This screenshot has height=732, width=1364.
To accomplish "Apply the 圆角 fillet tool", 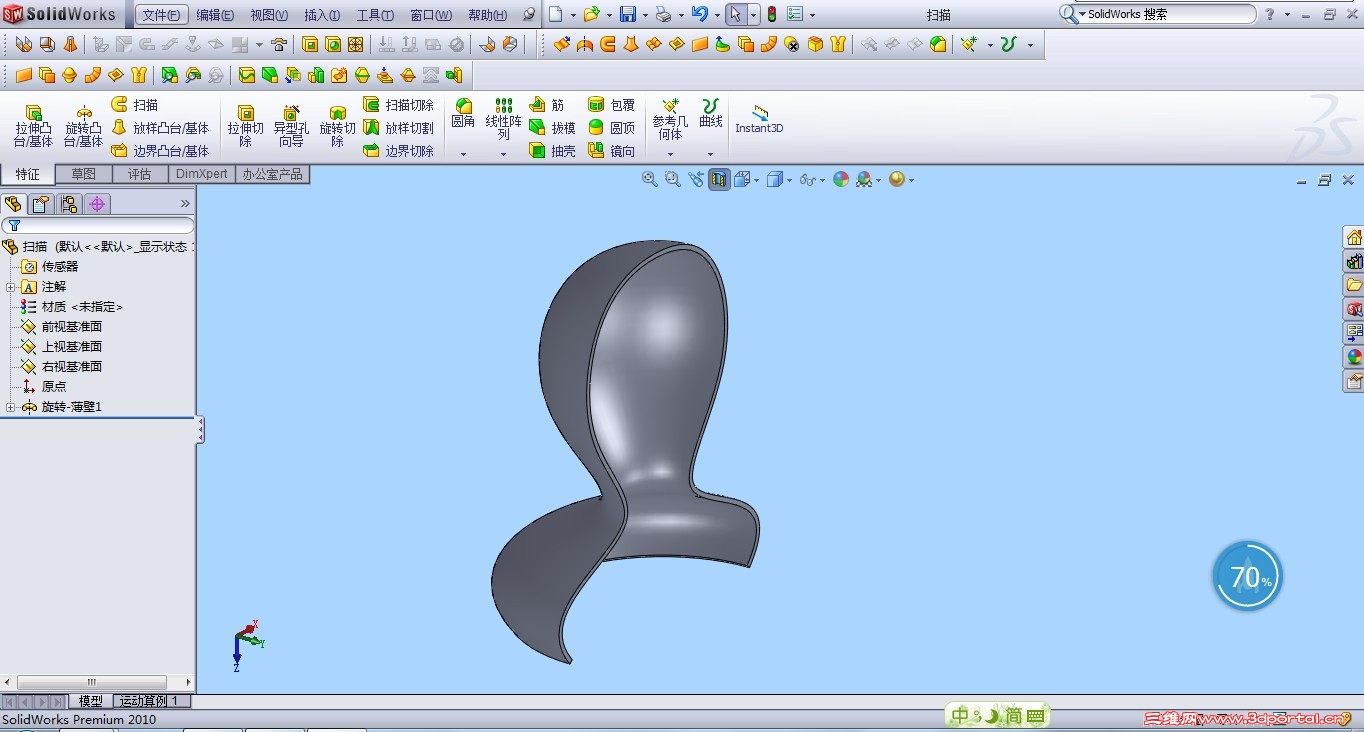I will pos(463,114).
